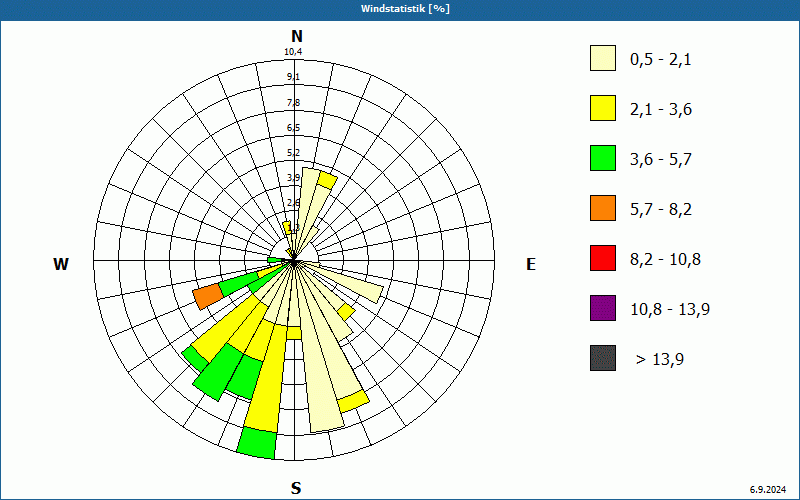Click the orange 5,7 - 8,2 legend swatch
Image resolution: width=800 pixels, height=500 pixels.
[603, 208]
